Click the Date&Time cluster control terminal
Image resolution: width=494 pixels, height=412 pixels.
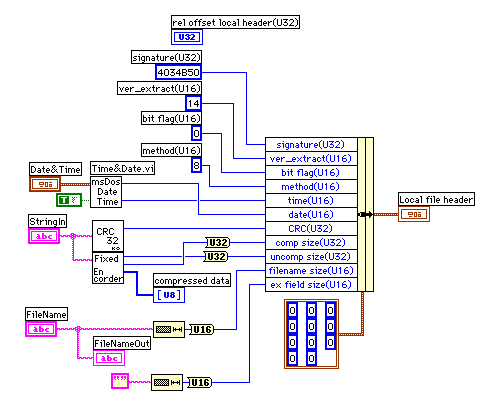coord(45,184)
